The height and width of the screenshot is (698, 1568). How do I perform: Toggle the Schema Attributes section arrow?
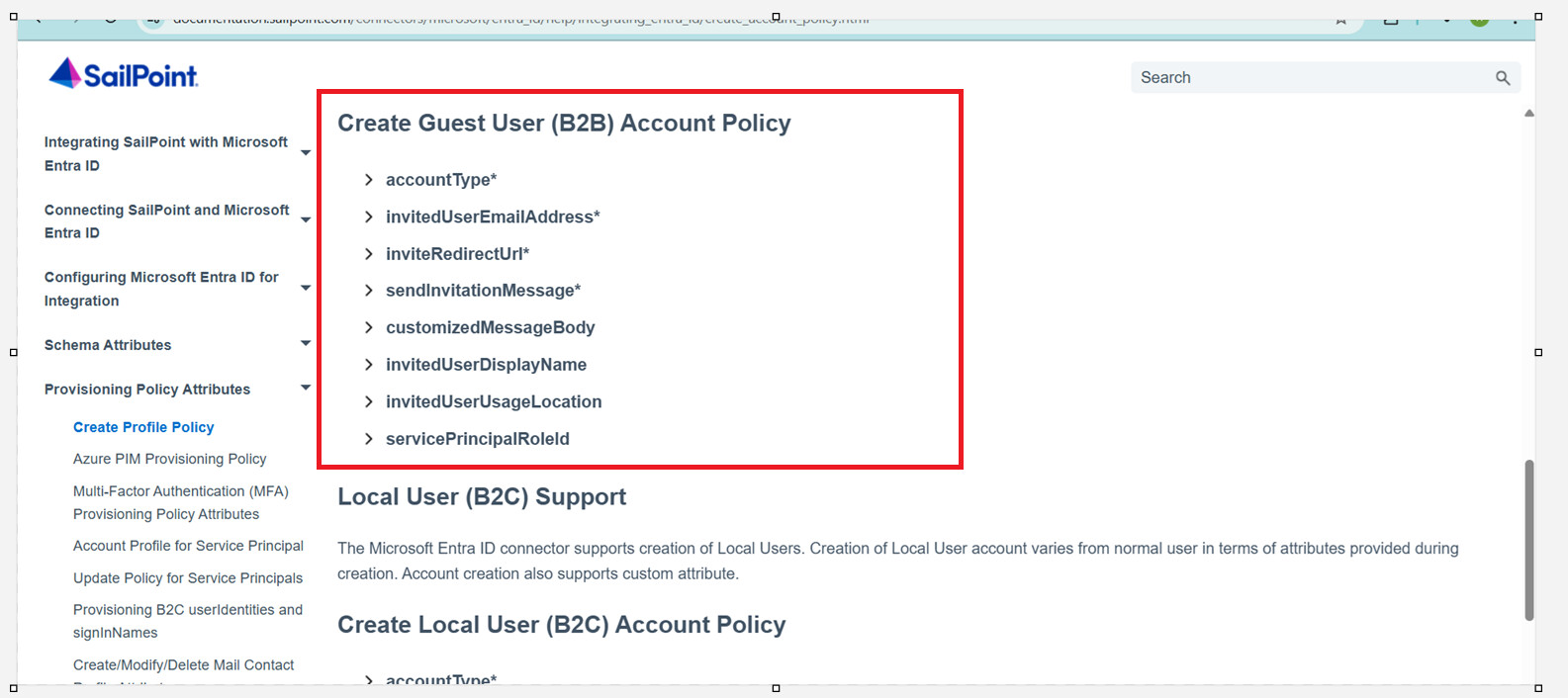(306, 344)
